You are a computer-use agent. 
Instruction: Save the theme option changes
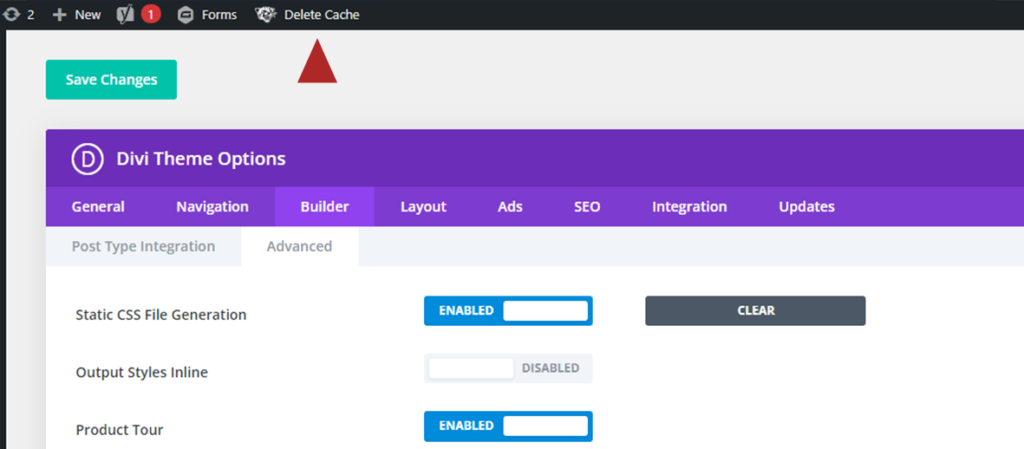pos(111,80)
